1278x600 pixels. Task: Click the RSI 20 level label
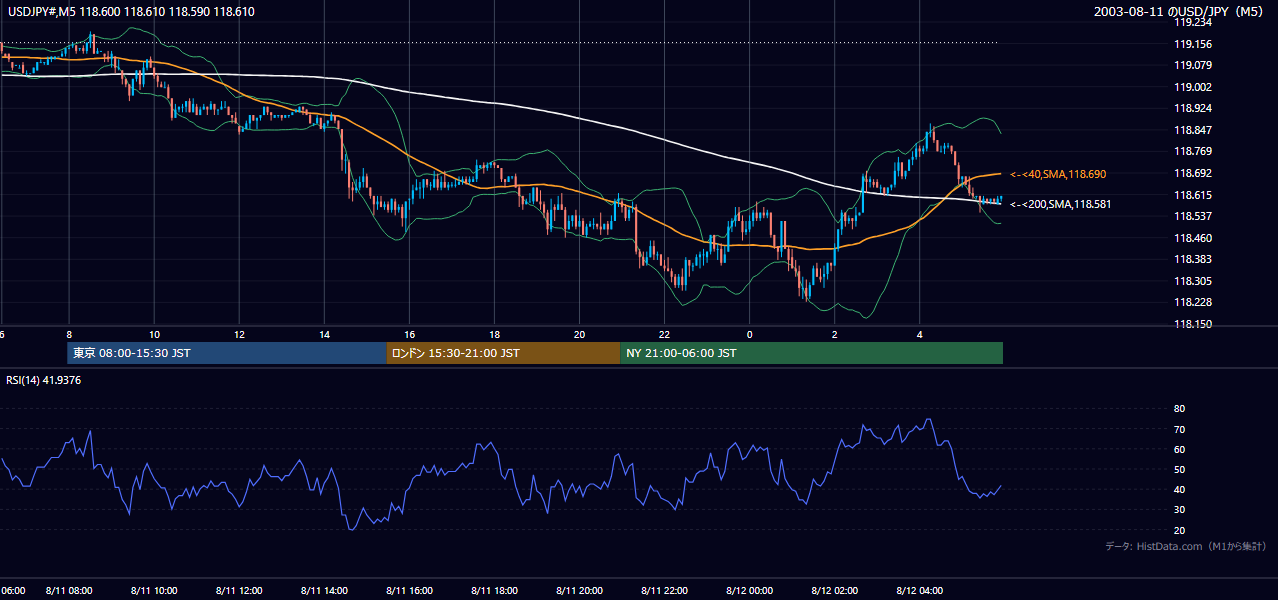[x=1179, y=530]
